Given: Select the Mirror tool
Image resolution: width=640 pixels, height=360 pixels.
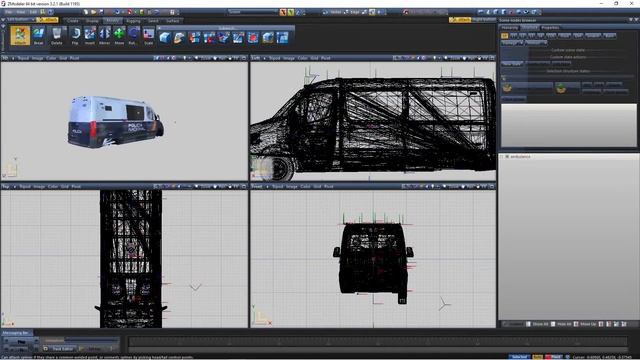Looking at the screenshot, I should pyautogui.click(x=104, y=35).
